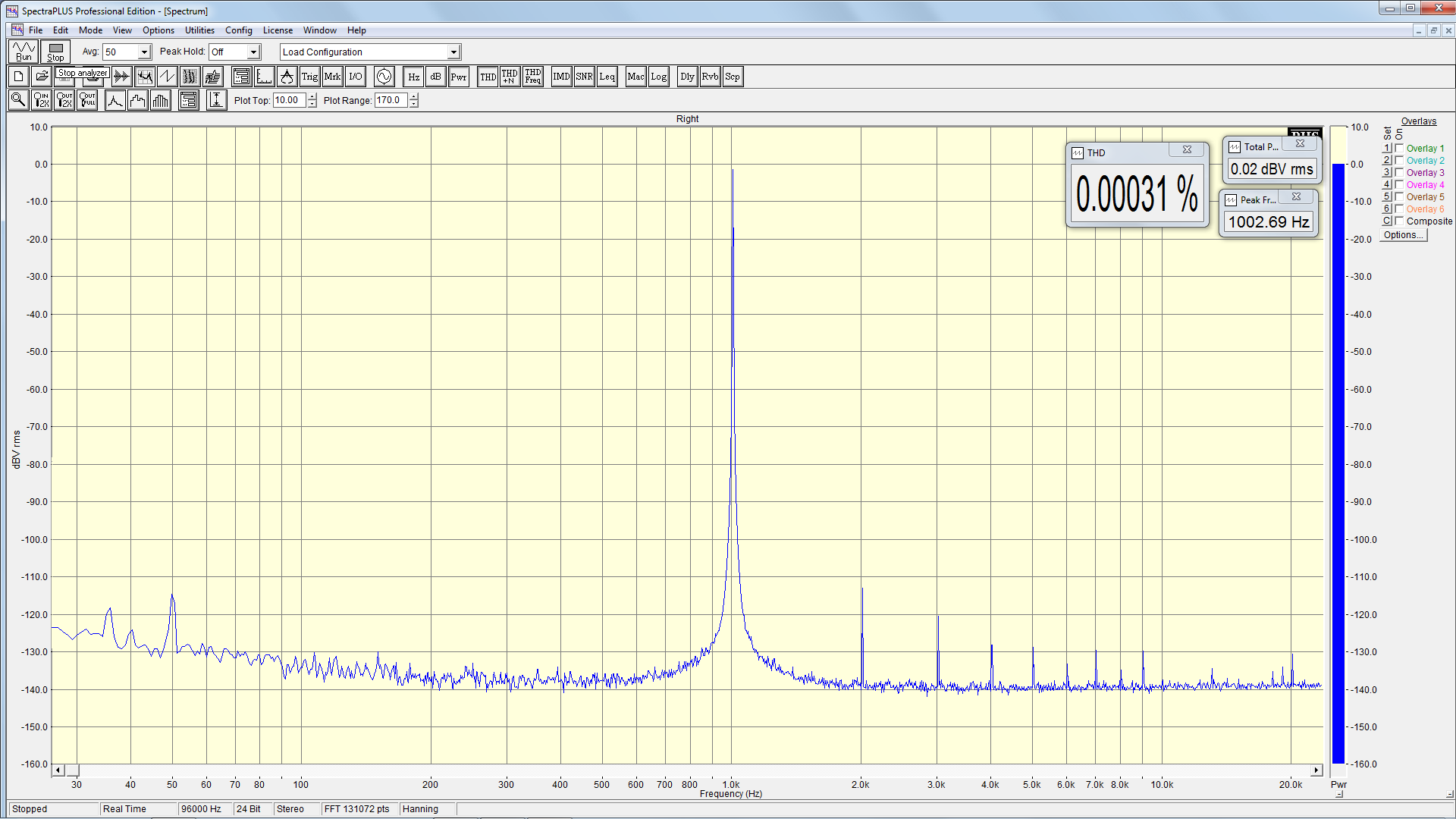This screenshot has width=1456, height=819.
Task: Open the Scp scope utility
Action: (x=732, y=77)
